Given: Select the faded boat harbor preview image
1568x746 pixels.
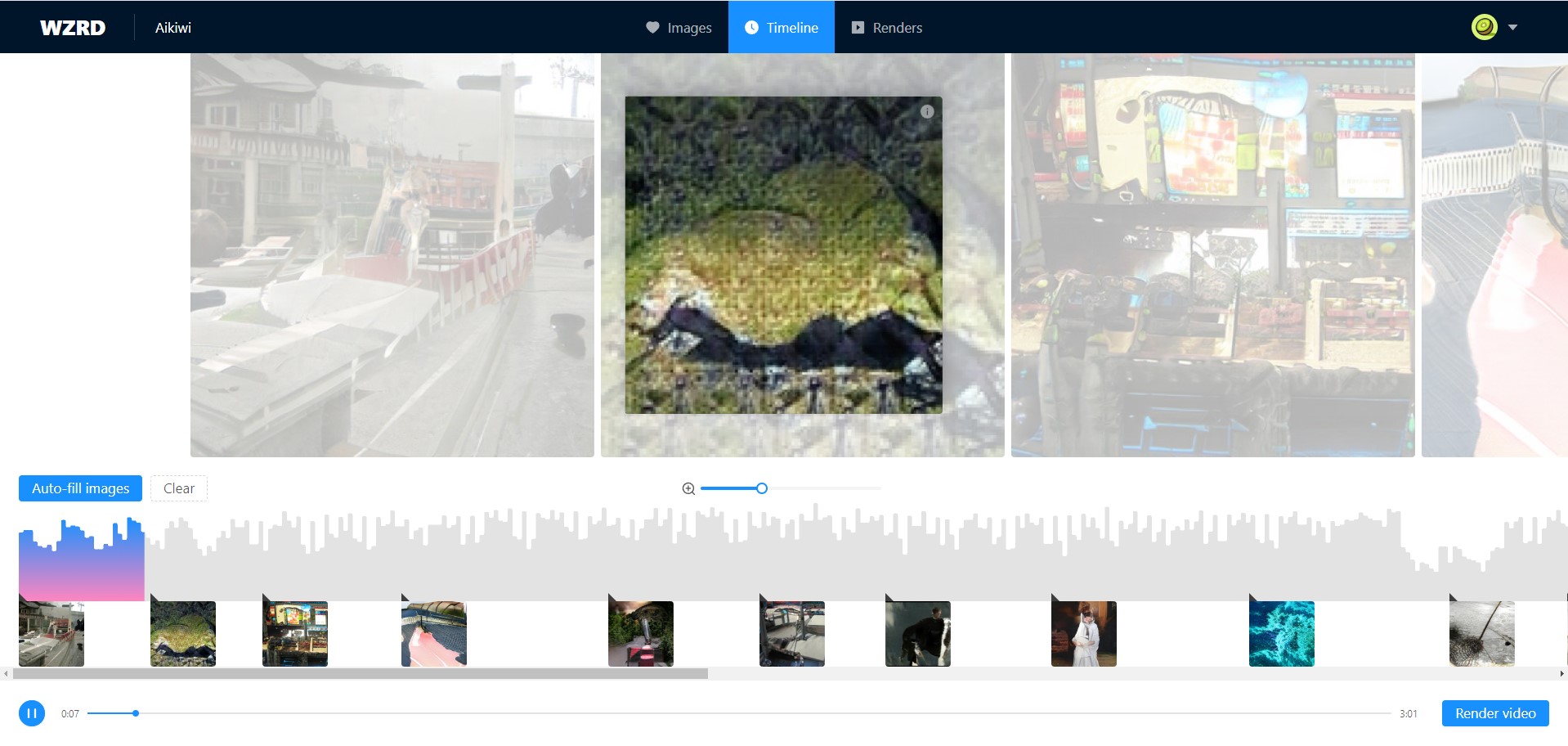Looking at the screenshot, I should click(x=392, y=255).
